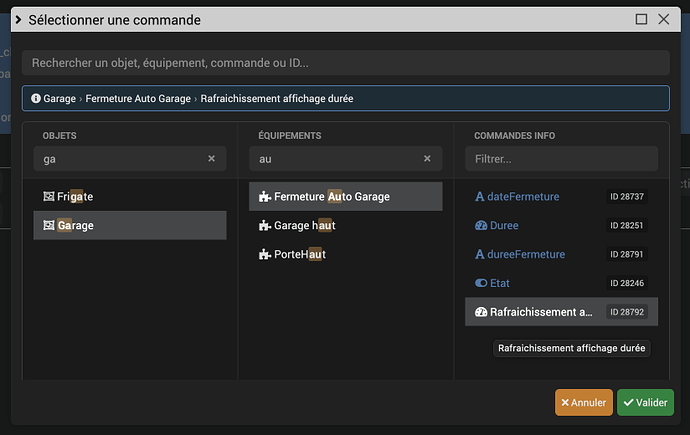Click ID 28737 badge
The image size is (690, 435).
(x=627, y=197)
